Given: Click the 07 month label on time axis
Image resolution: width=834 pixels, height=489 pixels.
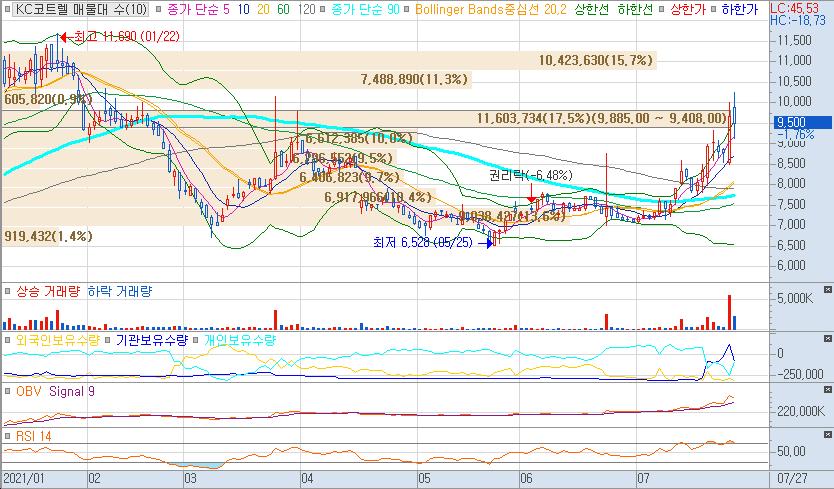Looking at the screenshot, I should [x=643, y=478].
